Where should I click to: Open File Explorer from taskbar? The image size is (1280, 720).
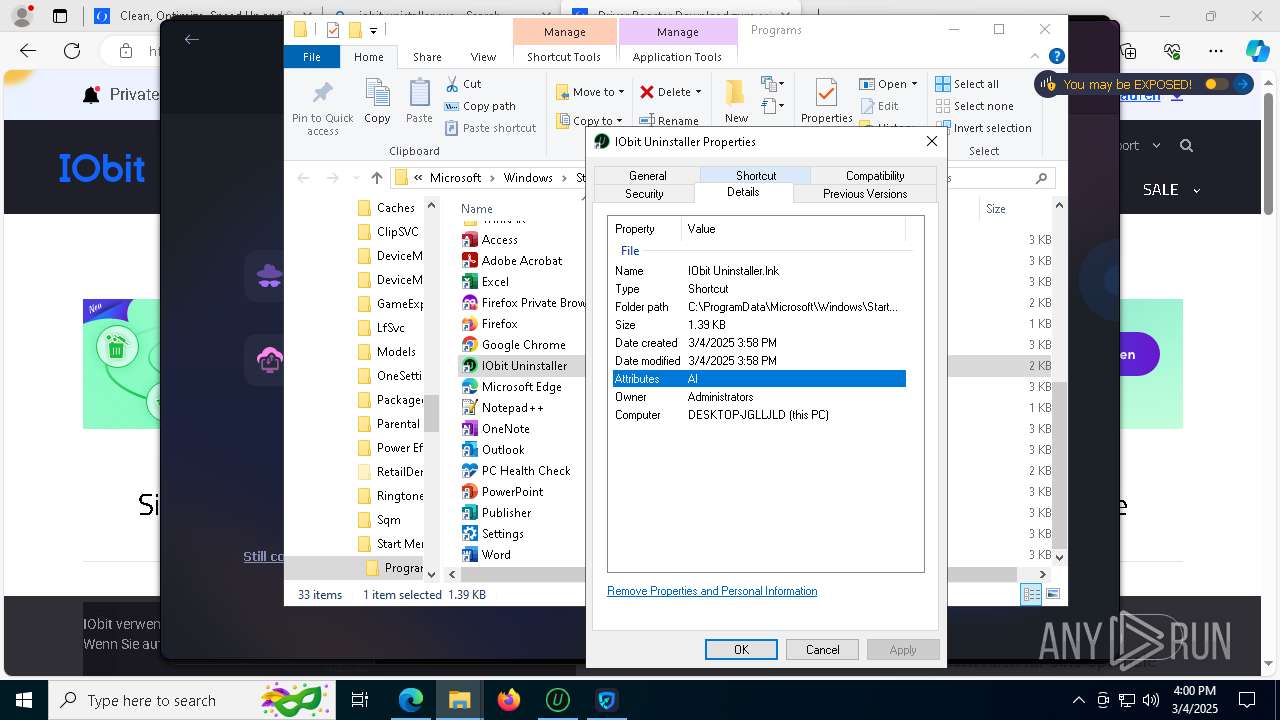pos(460,700)
